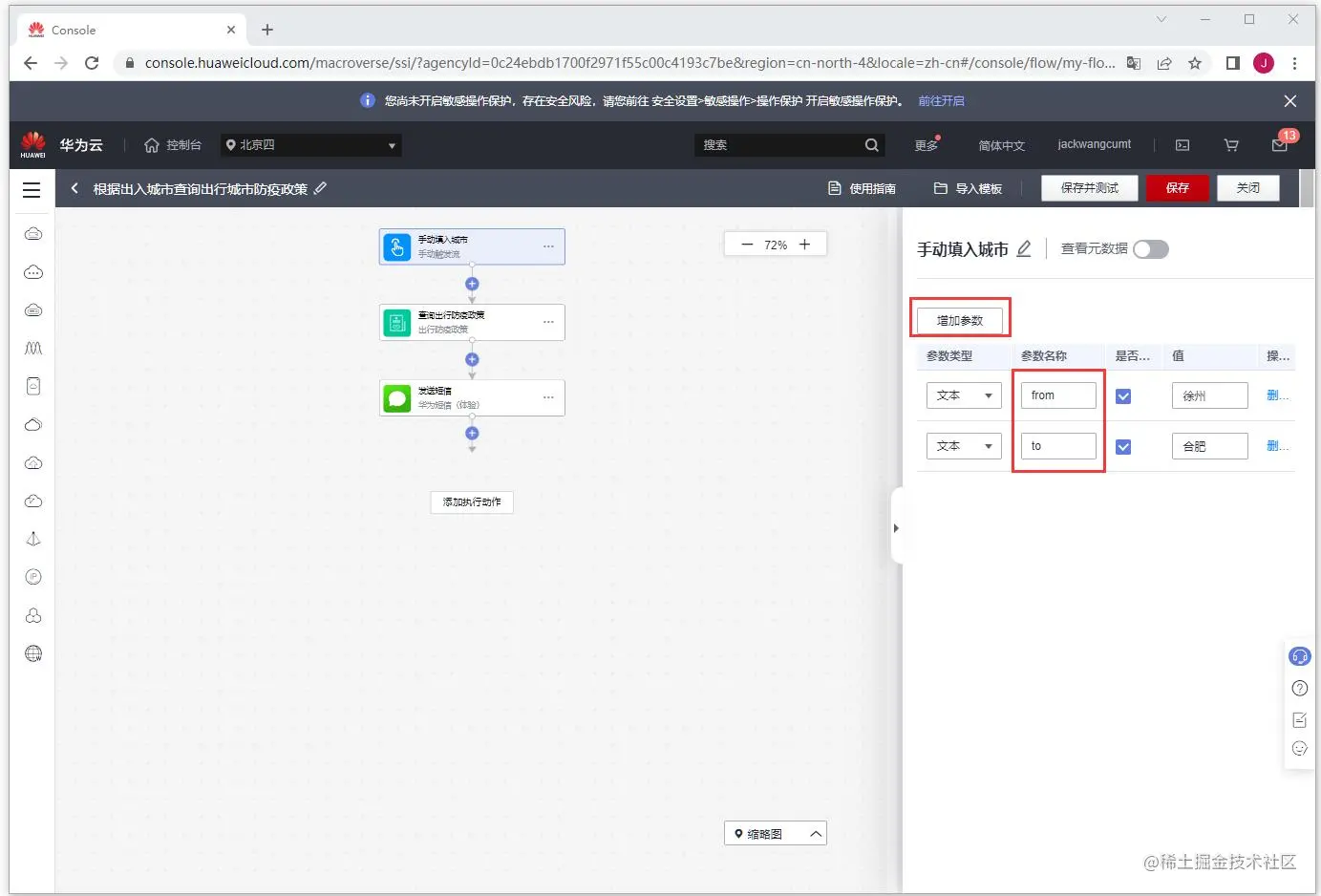
Task: Click the help question mark icon
Action: [x=1300, y=688]
